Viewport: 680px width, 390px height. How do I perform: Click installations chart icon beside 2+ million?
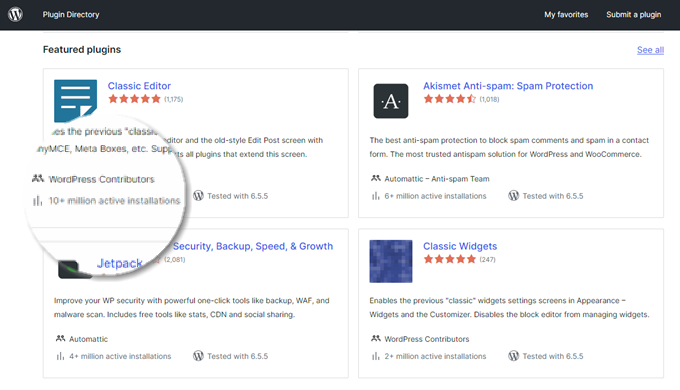pos(375,356)
